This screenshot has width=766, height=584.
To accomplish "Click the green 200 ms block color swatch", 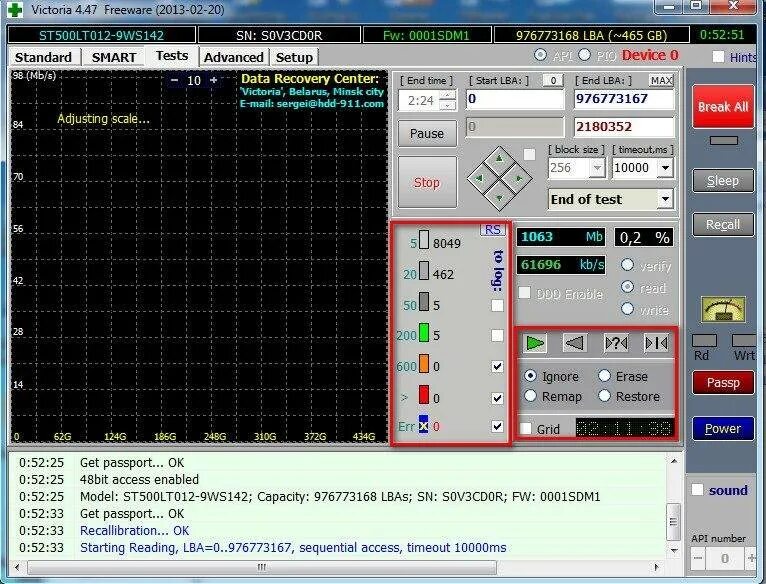I will click(x=424, y=333).
